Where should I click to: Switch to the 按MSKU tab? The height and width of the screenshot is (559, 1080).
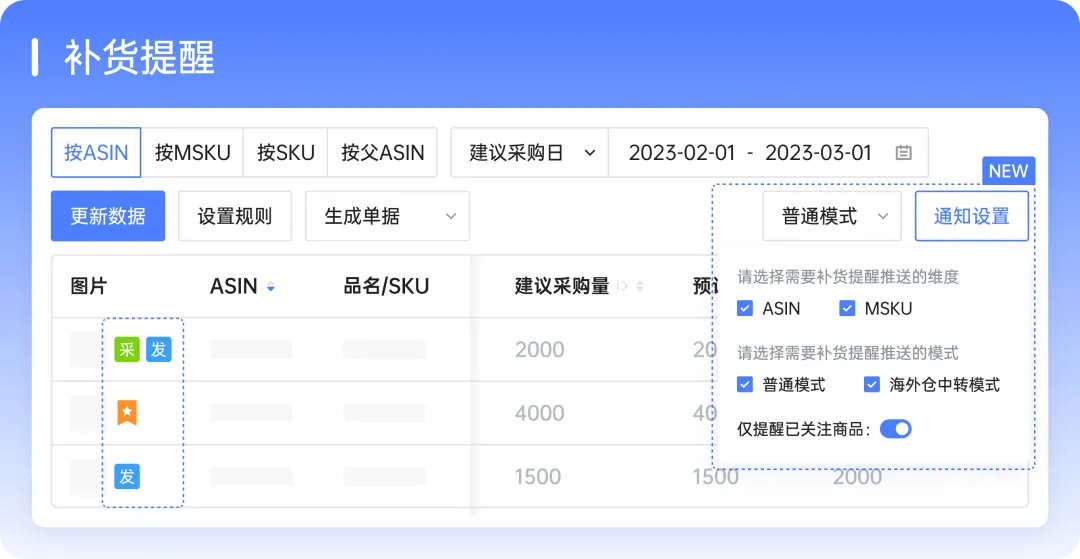192,152
